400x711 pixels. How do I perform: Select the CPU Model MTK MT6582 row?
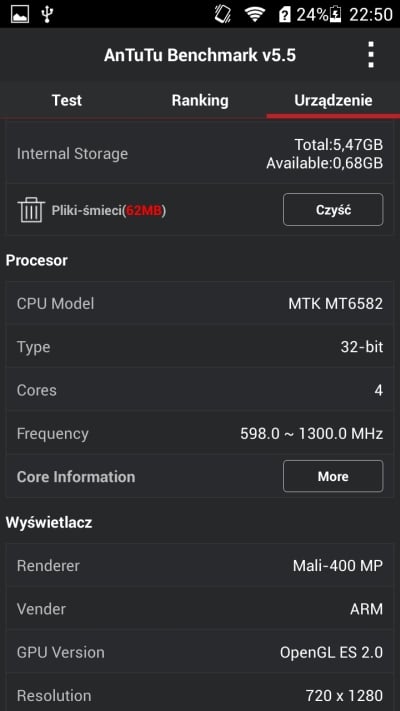click(x=200, y=303)
